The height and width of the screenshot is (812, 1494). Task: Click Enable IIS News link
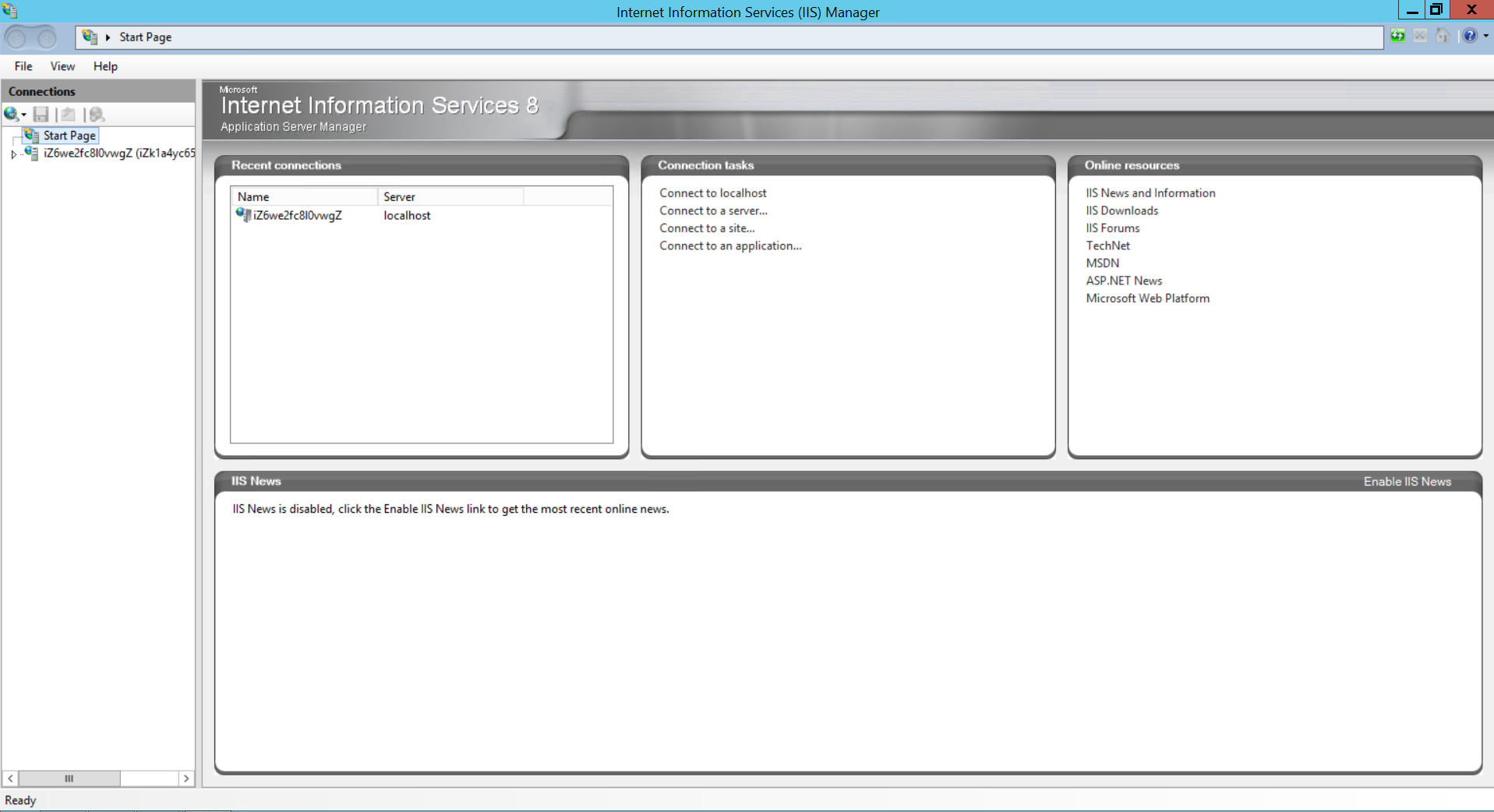[1407, 482]
